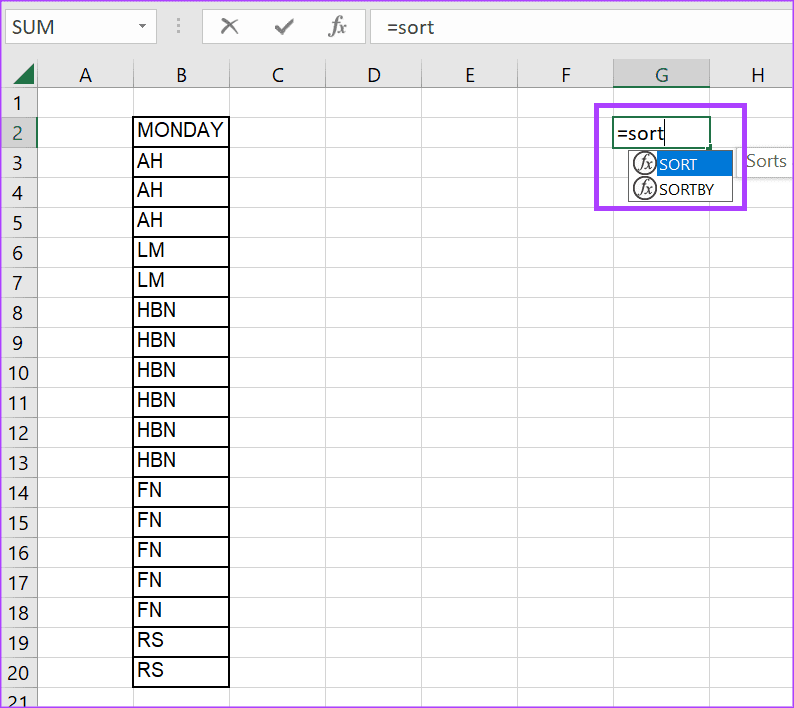Viewport: 794px width, 708px height.
Task: Click inside the formula bar text field
Action: [x=580, y=27]
